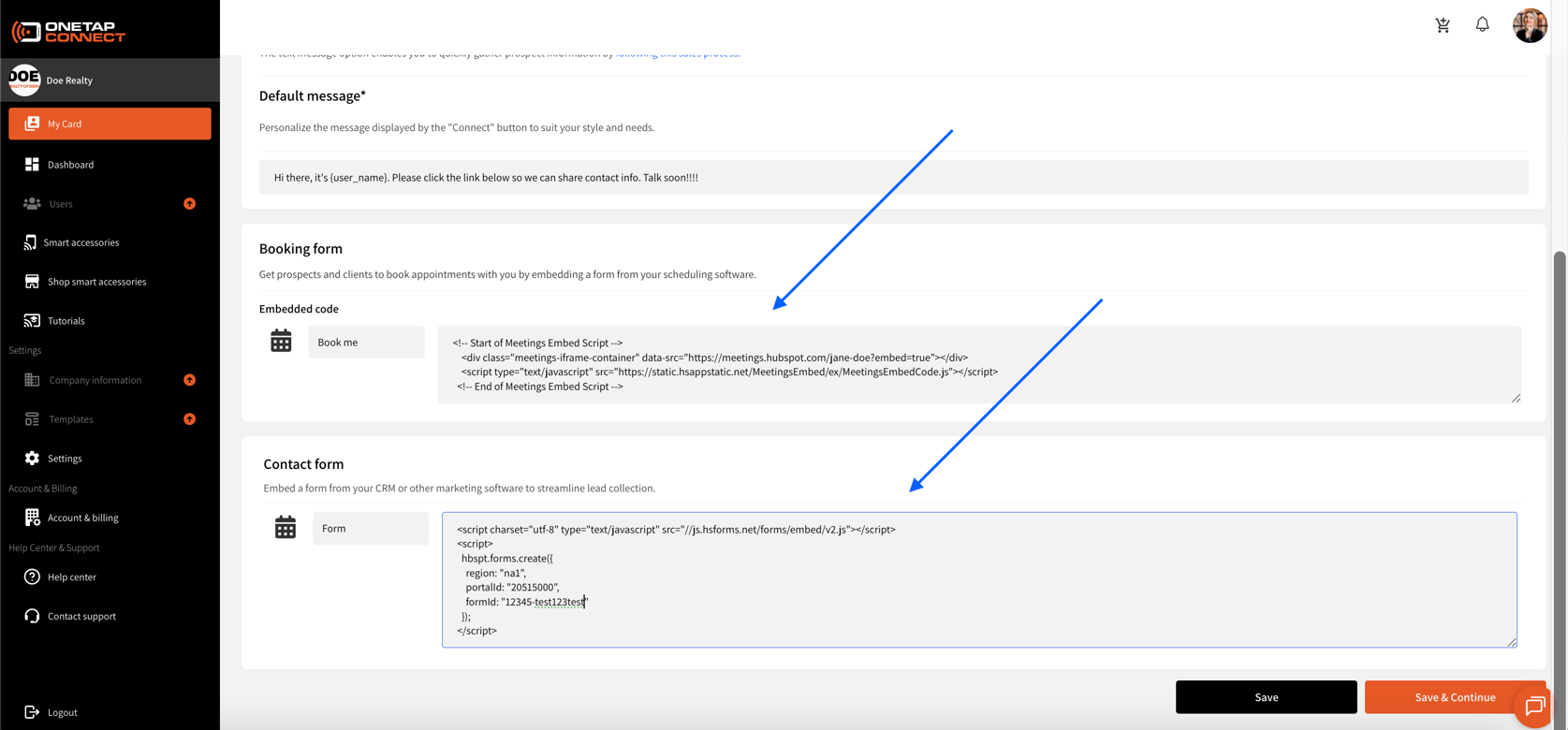Click the Save button
Image resolution: width=1568 pixels, height=730 pixels.
1266,697
